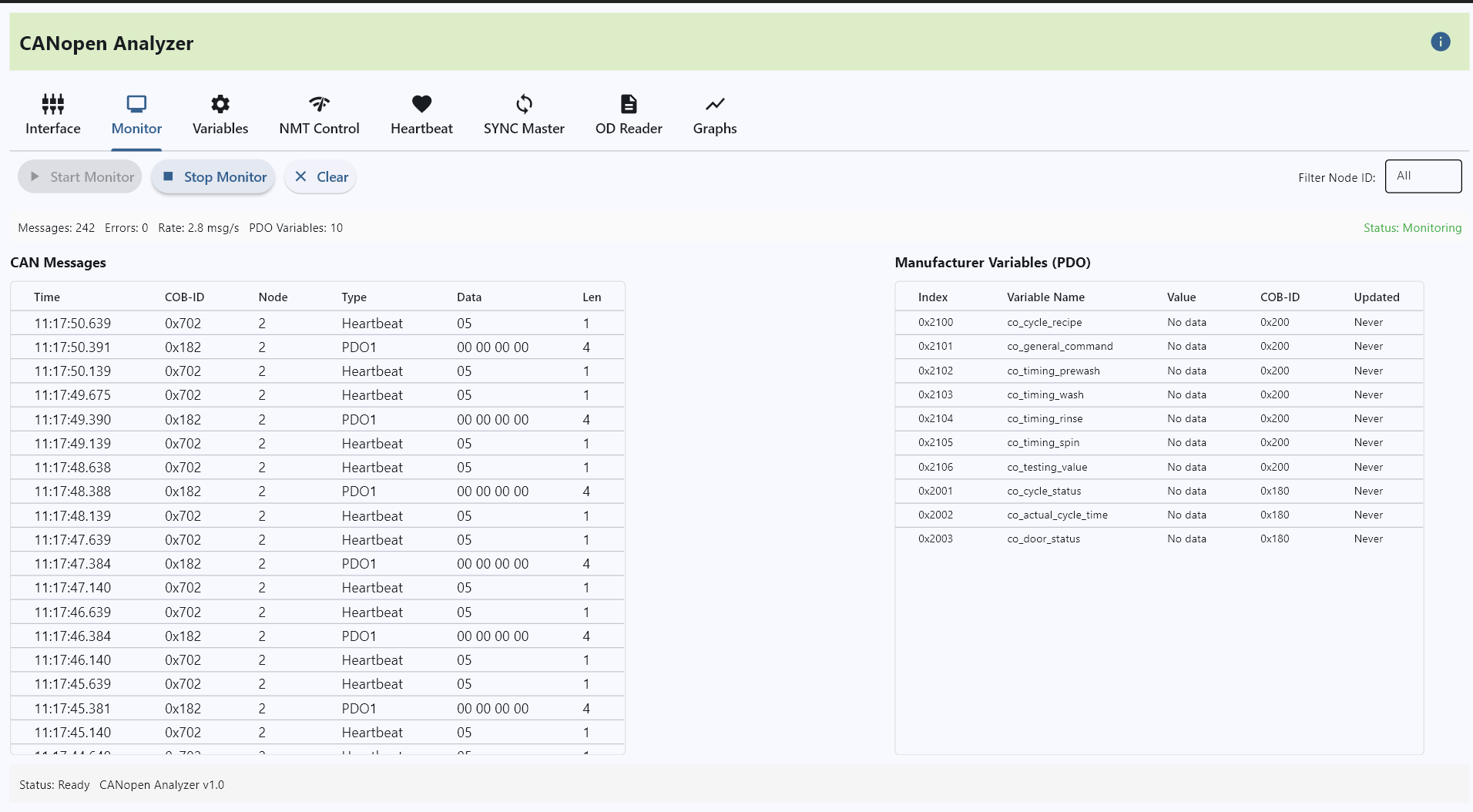Open the Interface tab icon
Image resolution: width=1473 pixels, height=812 pixels.
pyautogui.click(x=53, y=104)
